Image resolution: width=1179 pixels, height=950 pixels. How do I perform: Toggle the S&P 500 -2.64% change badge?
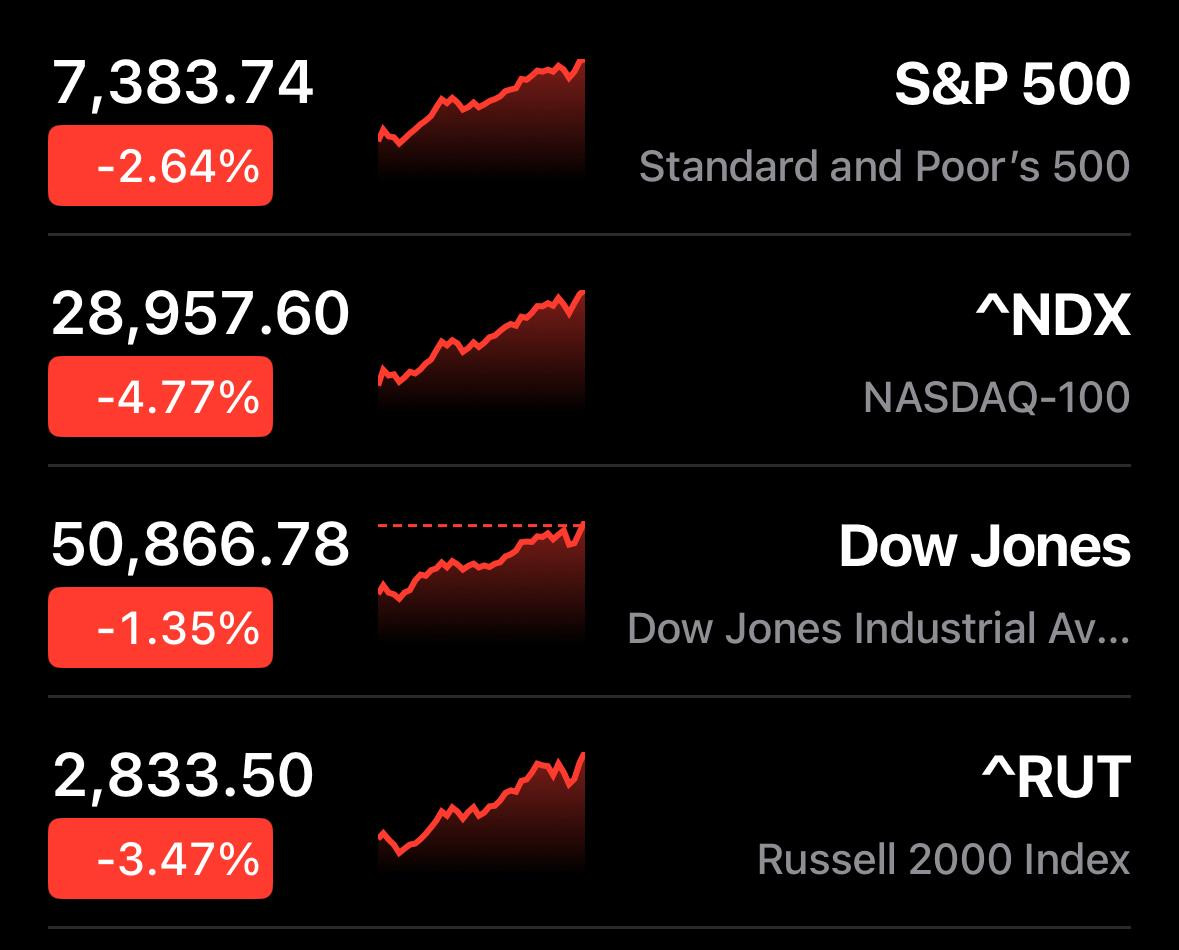coord(160,165)
